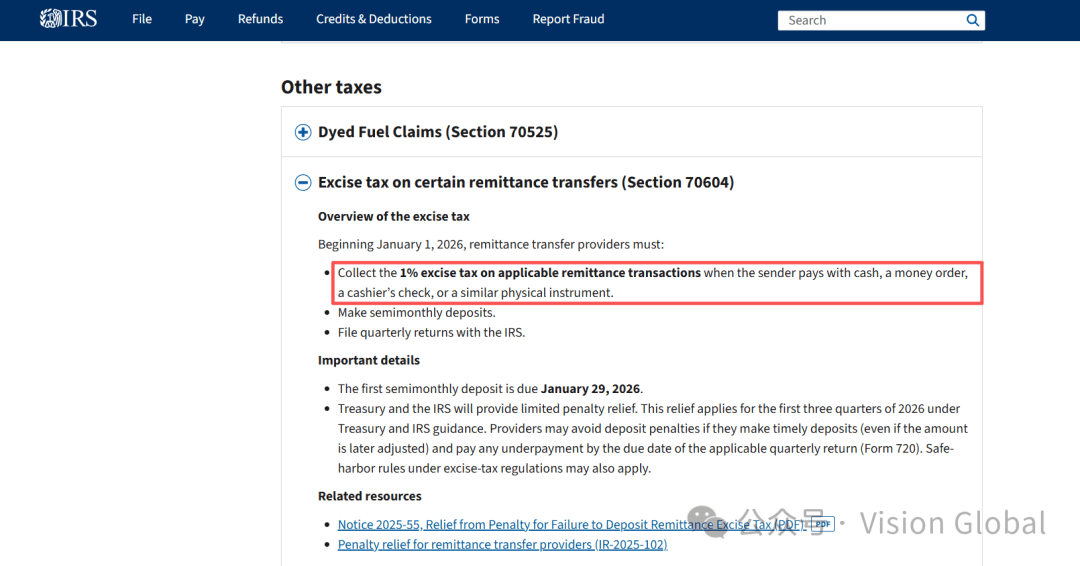The height and width of the screenshot is (566, 1080).
Task: Click the search magnifying glass icon
Action: pos(972,20)
